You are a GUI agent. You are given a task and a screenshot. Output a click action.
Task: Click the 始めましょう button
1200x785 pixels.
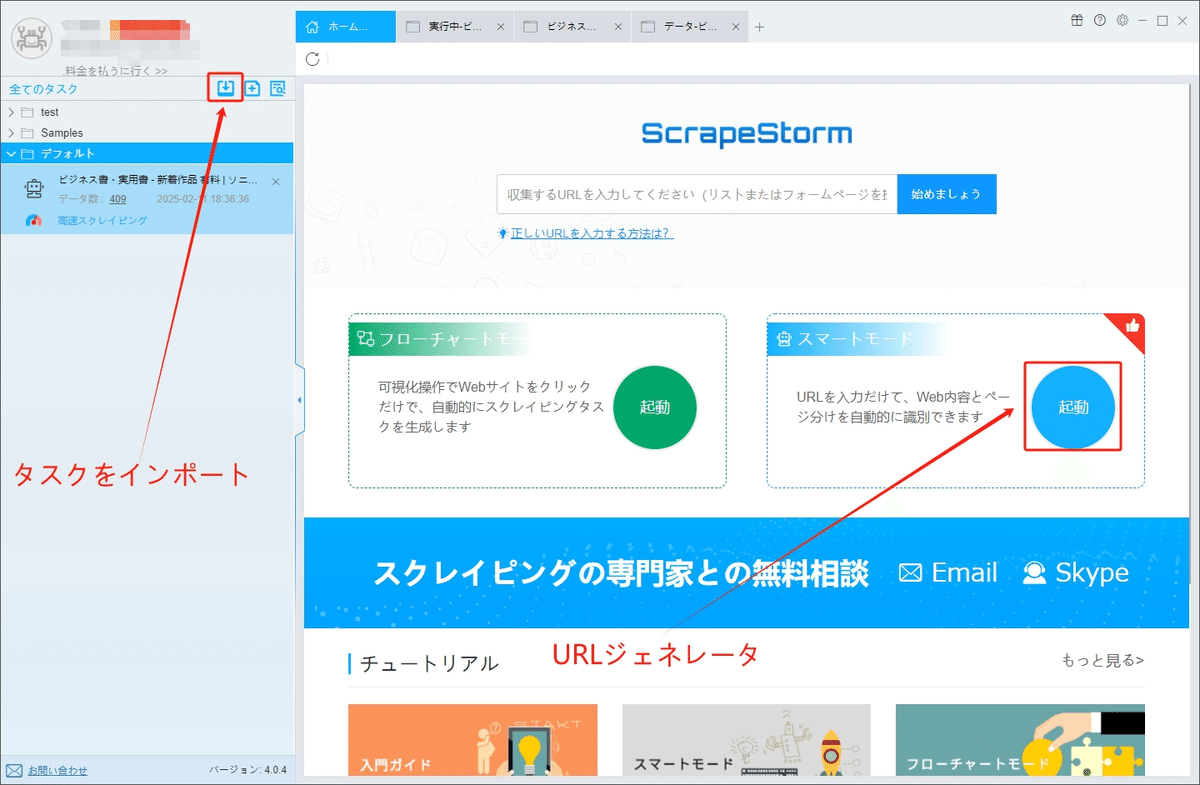[946, 194]
